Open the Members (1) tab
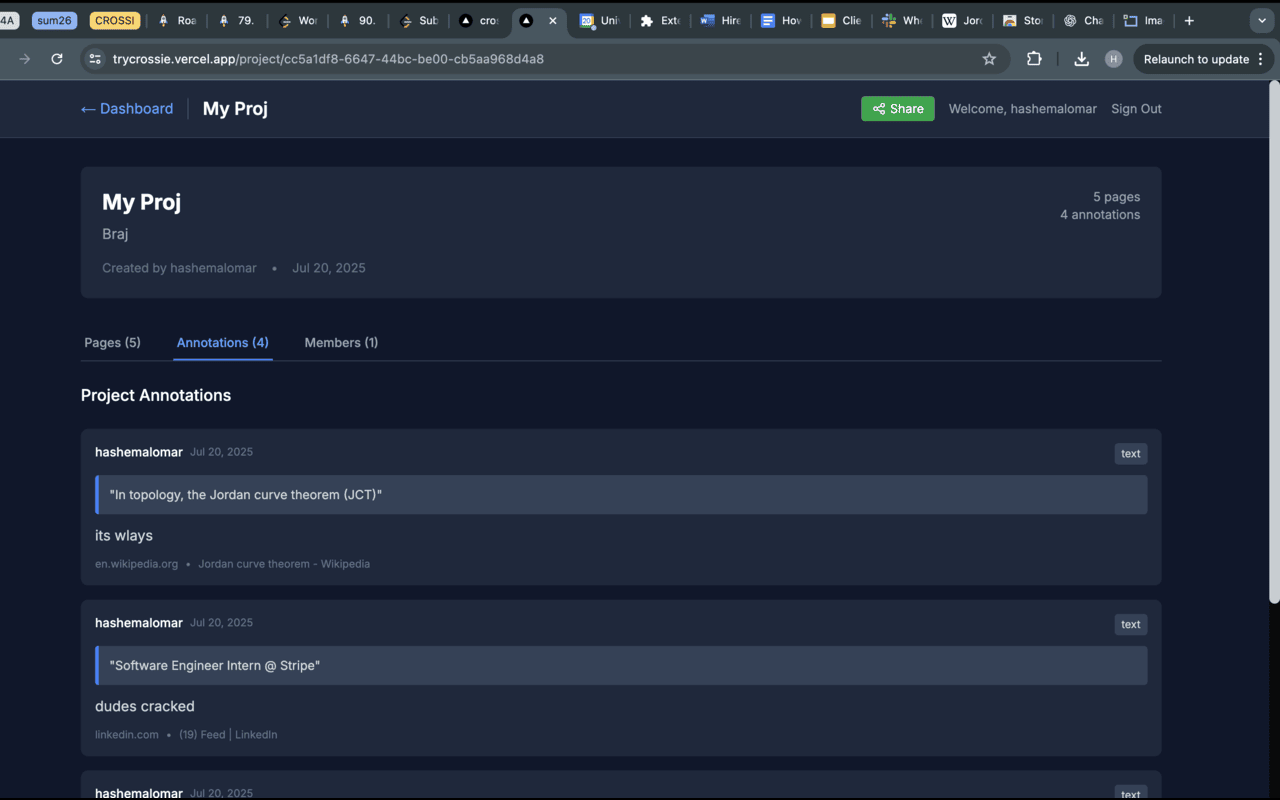Image resolution: width=1280 pixels, height=800 pixels. pos(341,343)
